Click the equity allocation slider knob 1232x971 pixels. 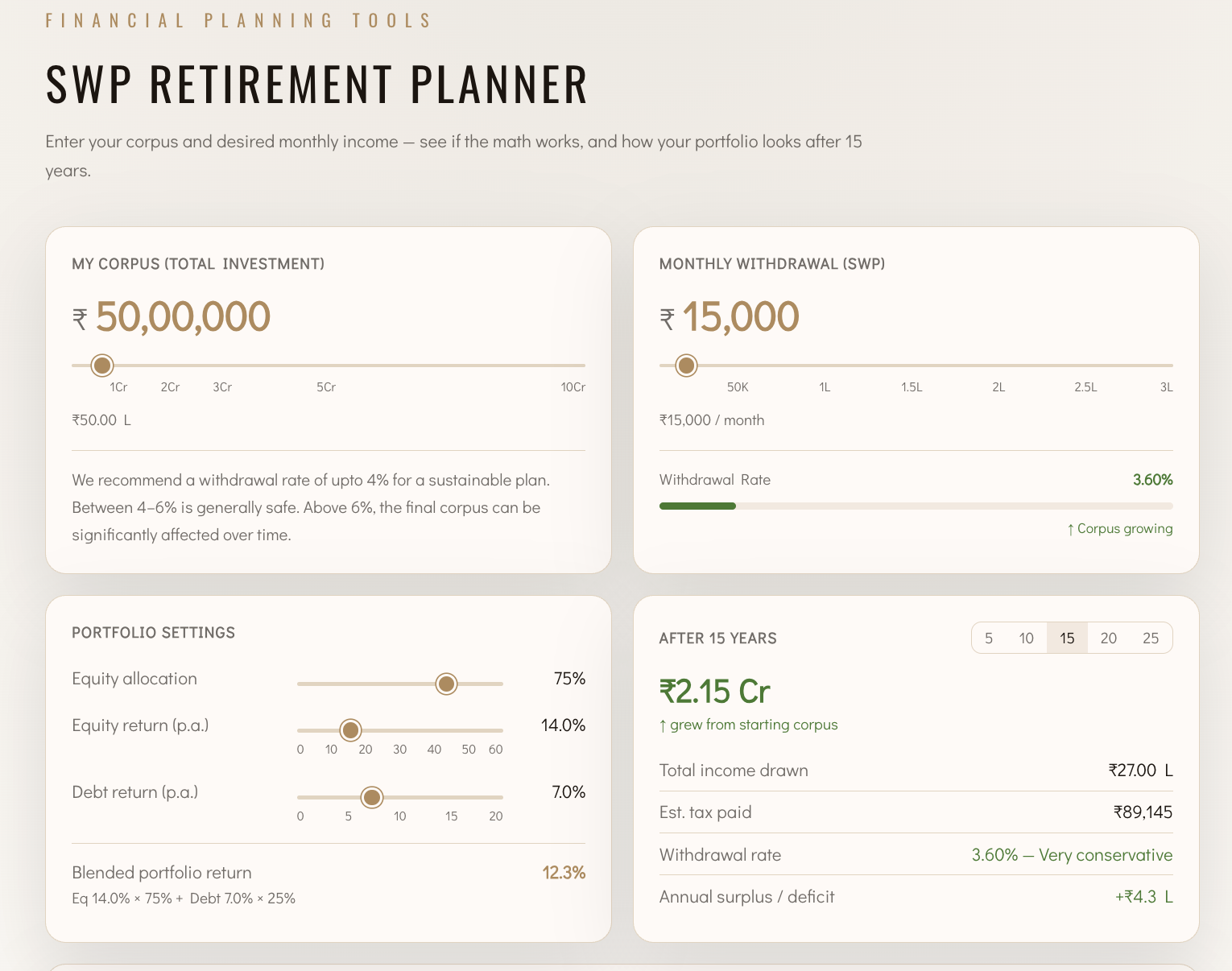pyautogui.click(x=446, y=684)
